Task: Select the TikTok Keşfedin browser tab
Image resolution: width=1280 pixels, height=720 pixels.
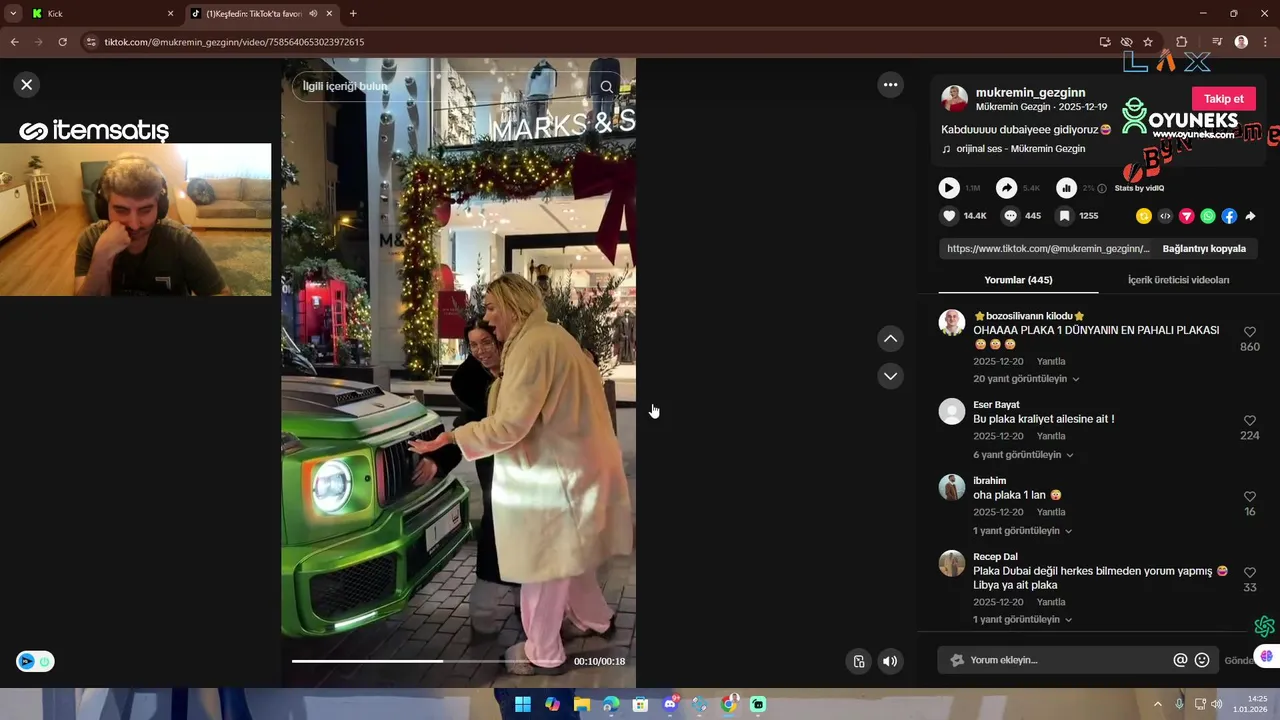Action: click(x=262, y=14)
